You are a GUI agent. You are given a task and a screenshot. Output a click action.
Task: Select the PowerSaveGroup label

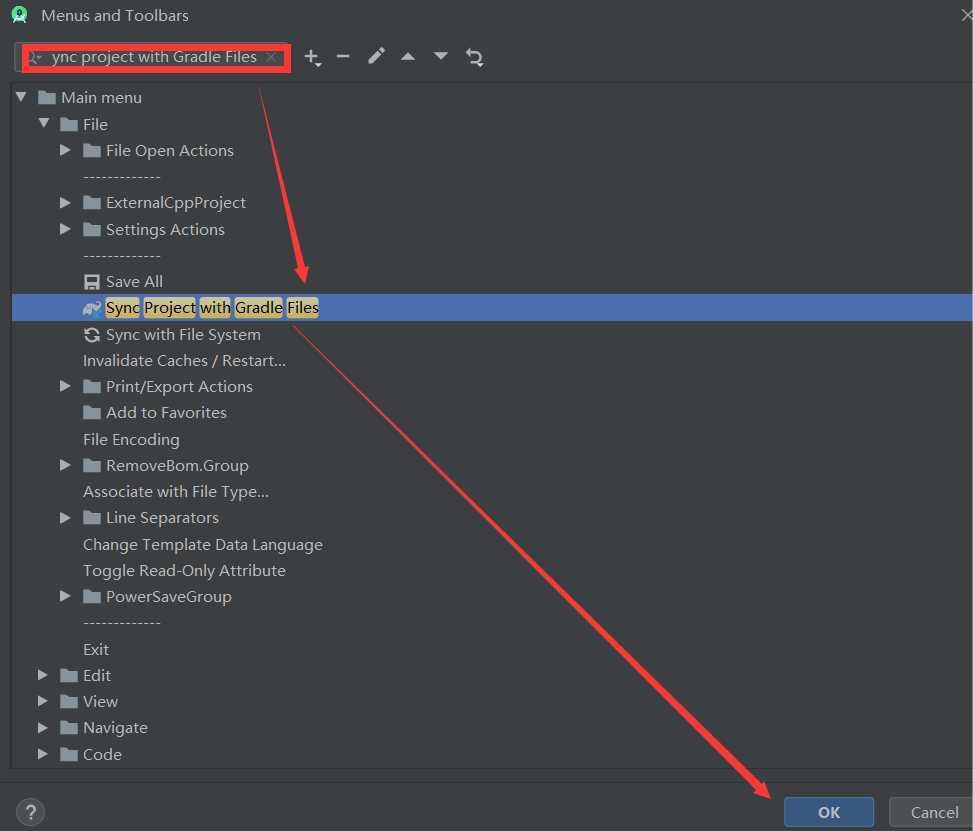tap(168, 596)
